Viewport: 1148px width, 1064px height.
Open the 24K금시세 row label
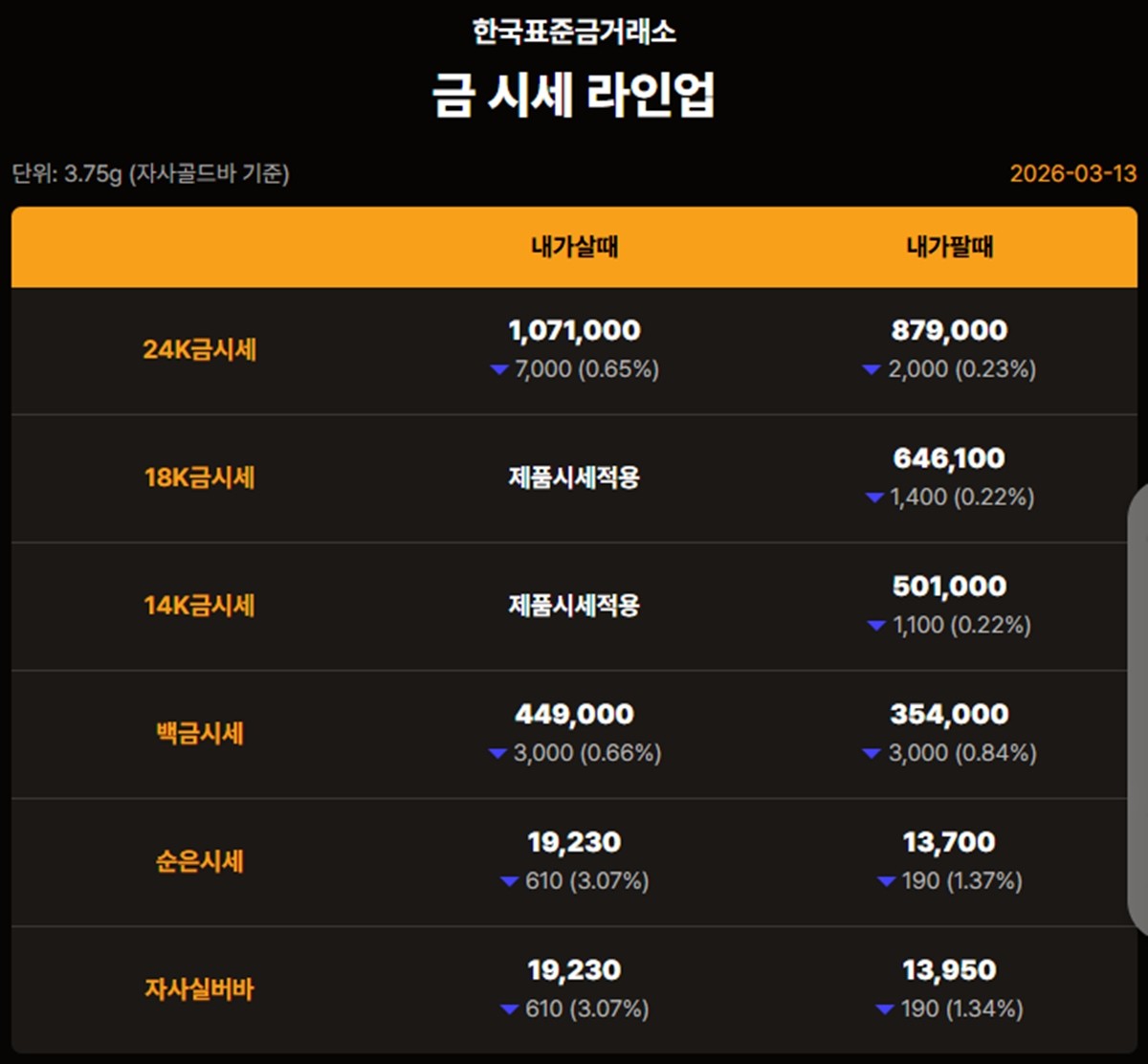coord(200,350)
